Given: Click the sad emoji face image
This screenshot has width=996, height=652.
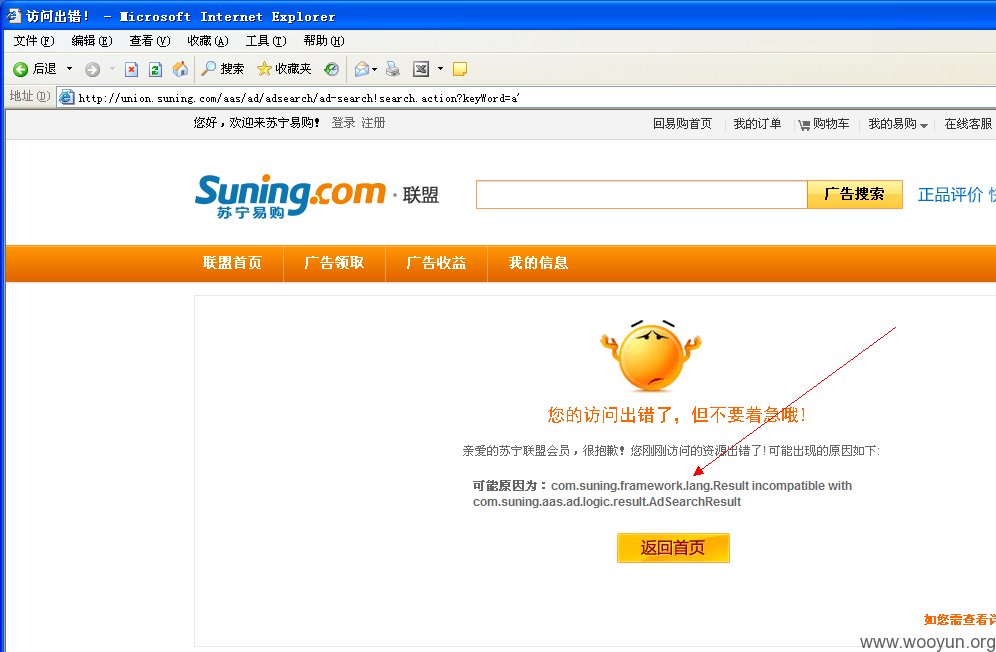Looking at the screenshot, I should coord(650,355).
